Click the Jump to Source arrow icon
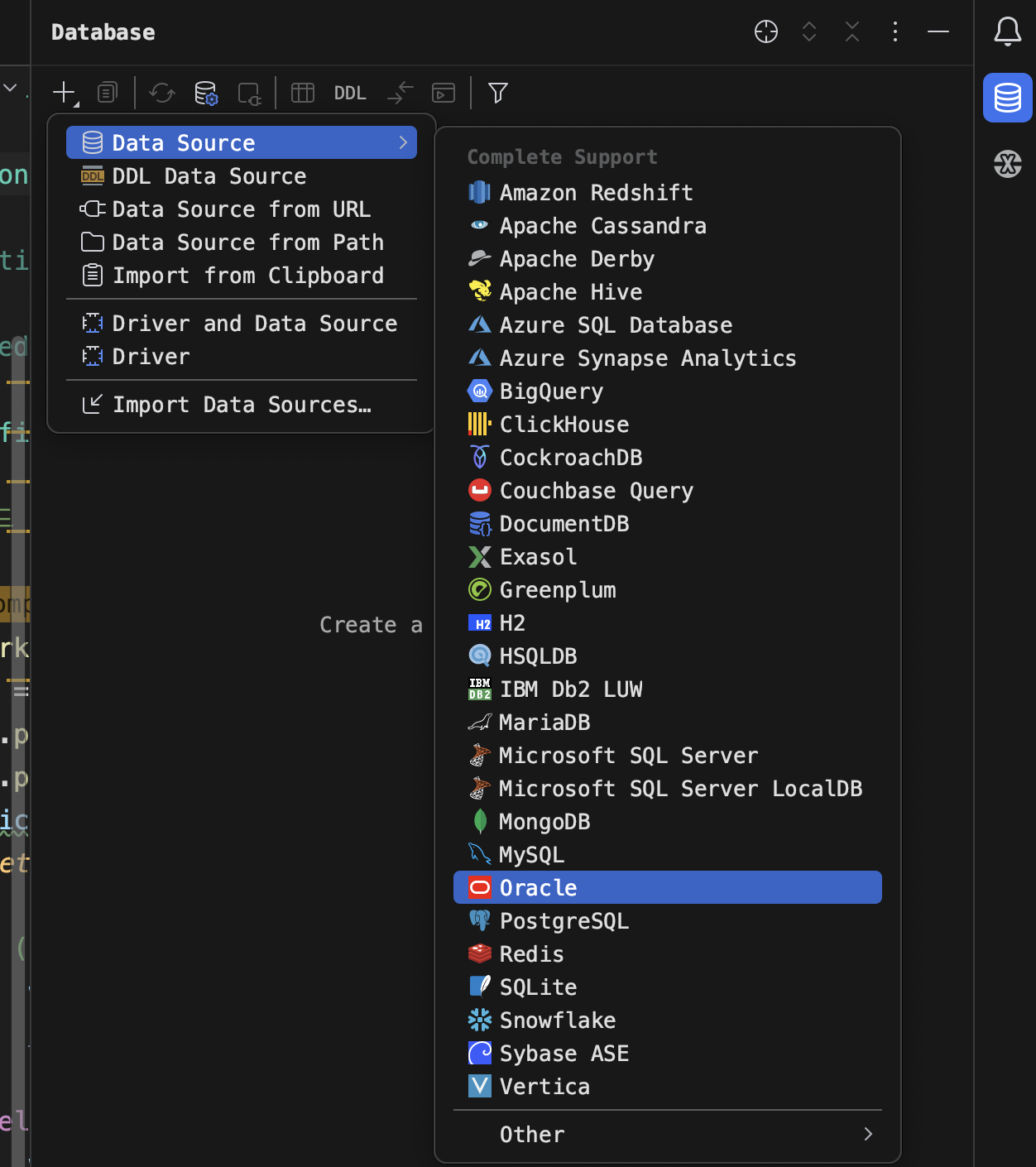Viewport: 1036px width, 1167px height. (400, 93)
